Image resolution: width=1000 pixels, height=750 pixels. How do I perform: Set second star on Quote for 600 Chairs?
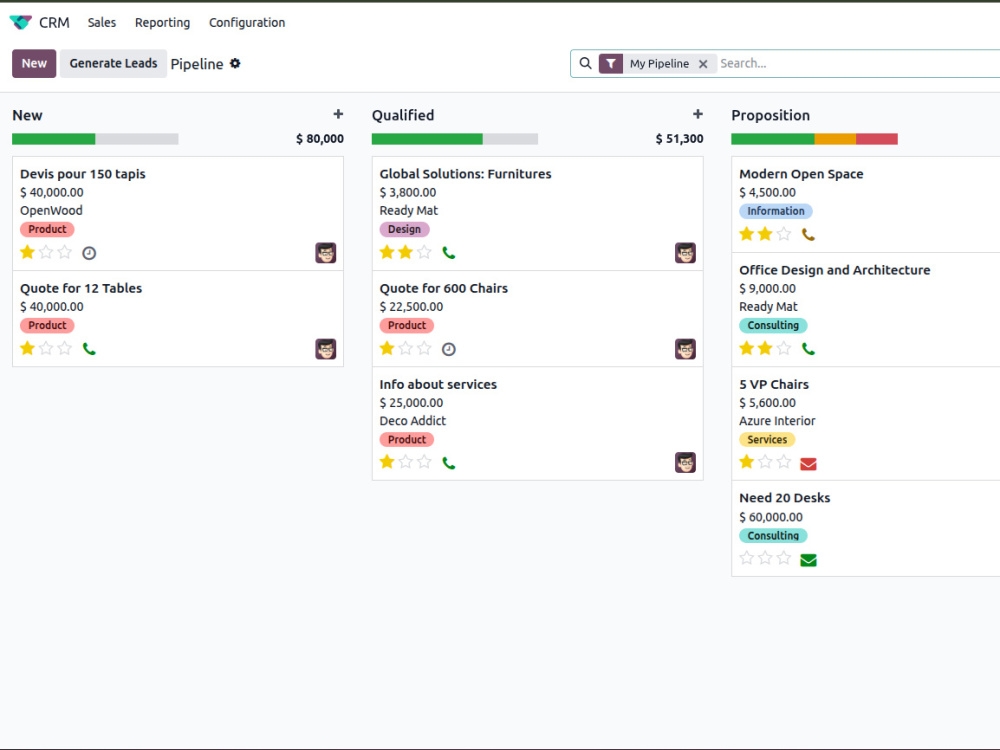406,348
